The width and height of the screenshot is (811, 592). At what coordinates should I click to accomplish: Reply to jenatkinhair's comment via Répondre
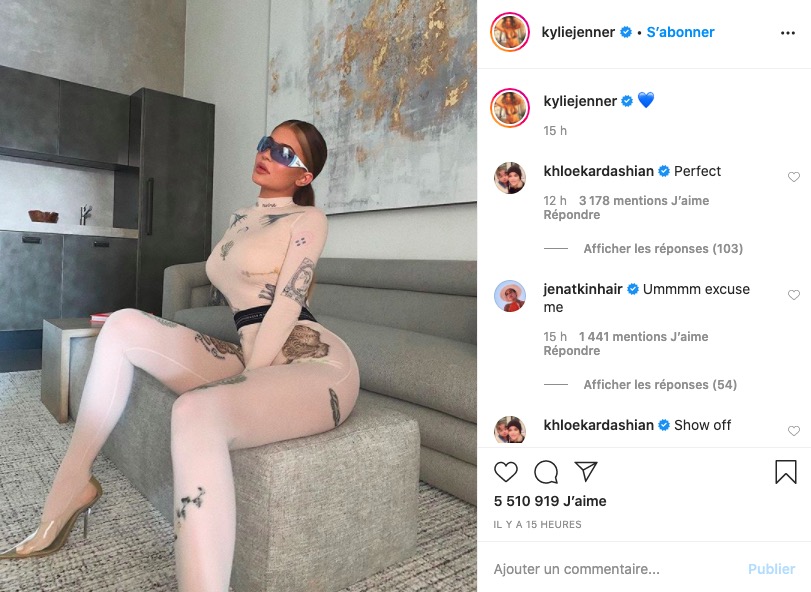pos(572,351)
